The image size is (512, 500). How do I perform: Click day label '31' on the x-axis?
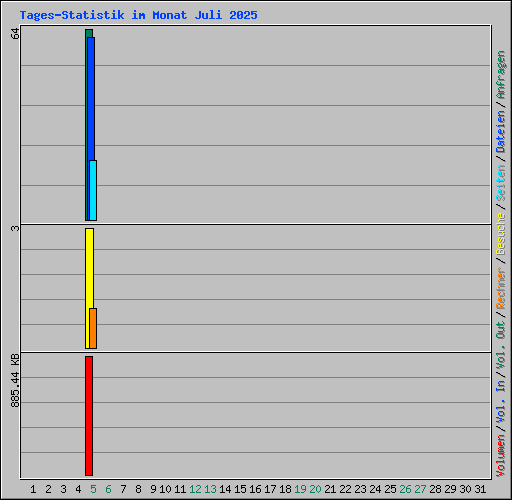tap(480, 489)
